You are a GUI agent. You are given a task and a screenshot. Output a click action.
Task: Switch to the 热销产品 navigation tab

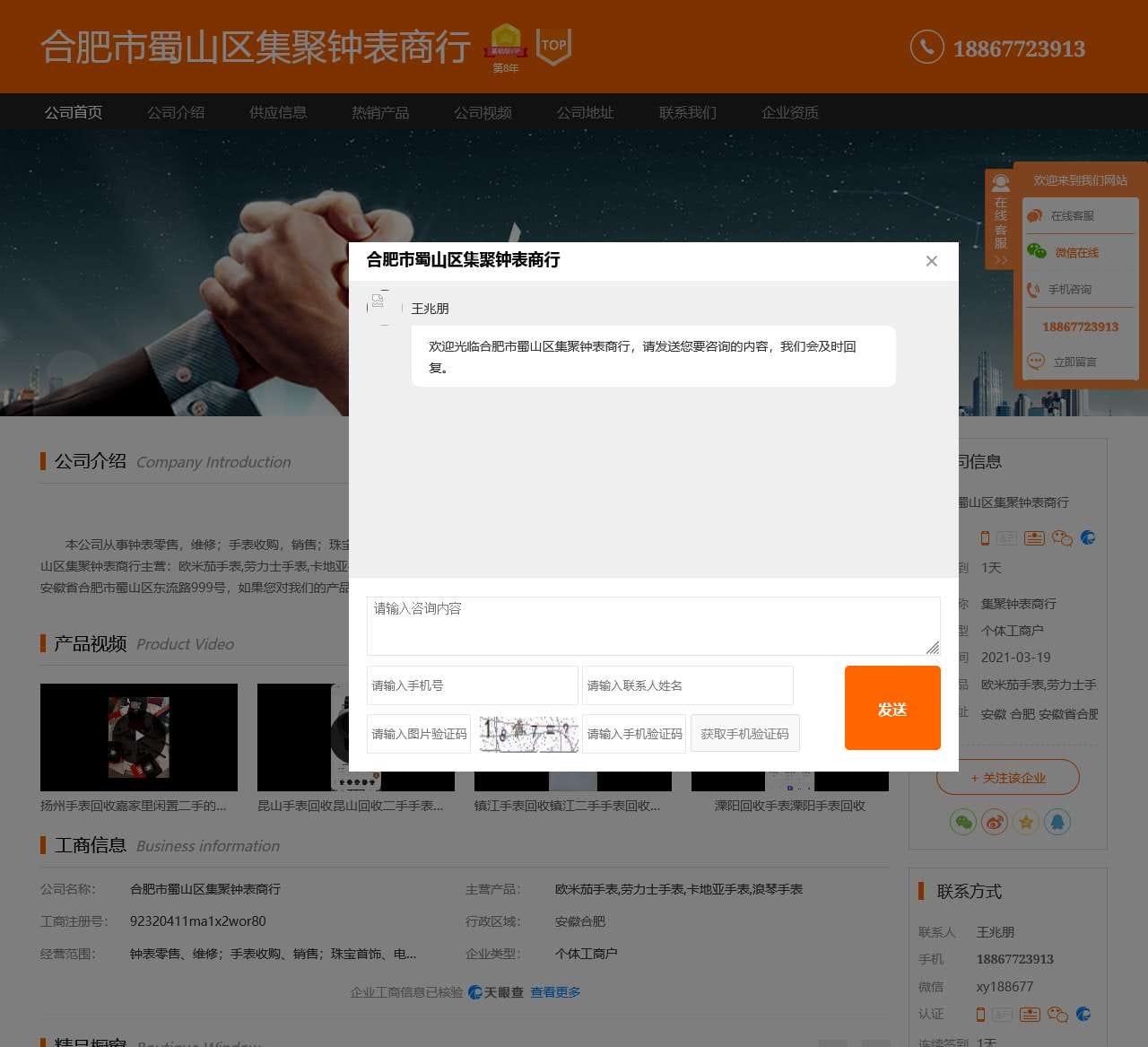coord(380,112)
